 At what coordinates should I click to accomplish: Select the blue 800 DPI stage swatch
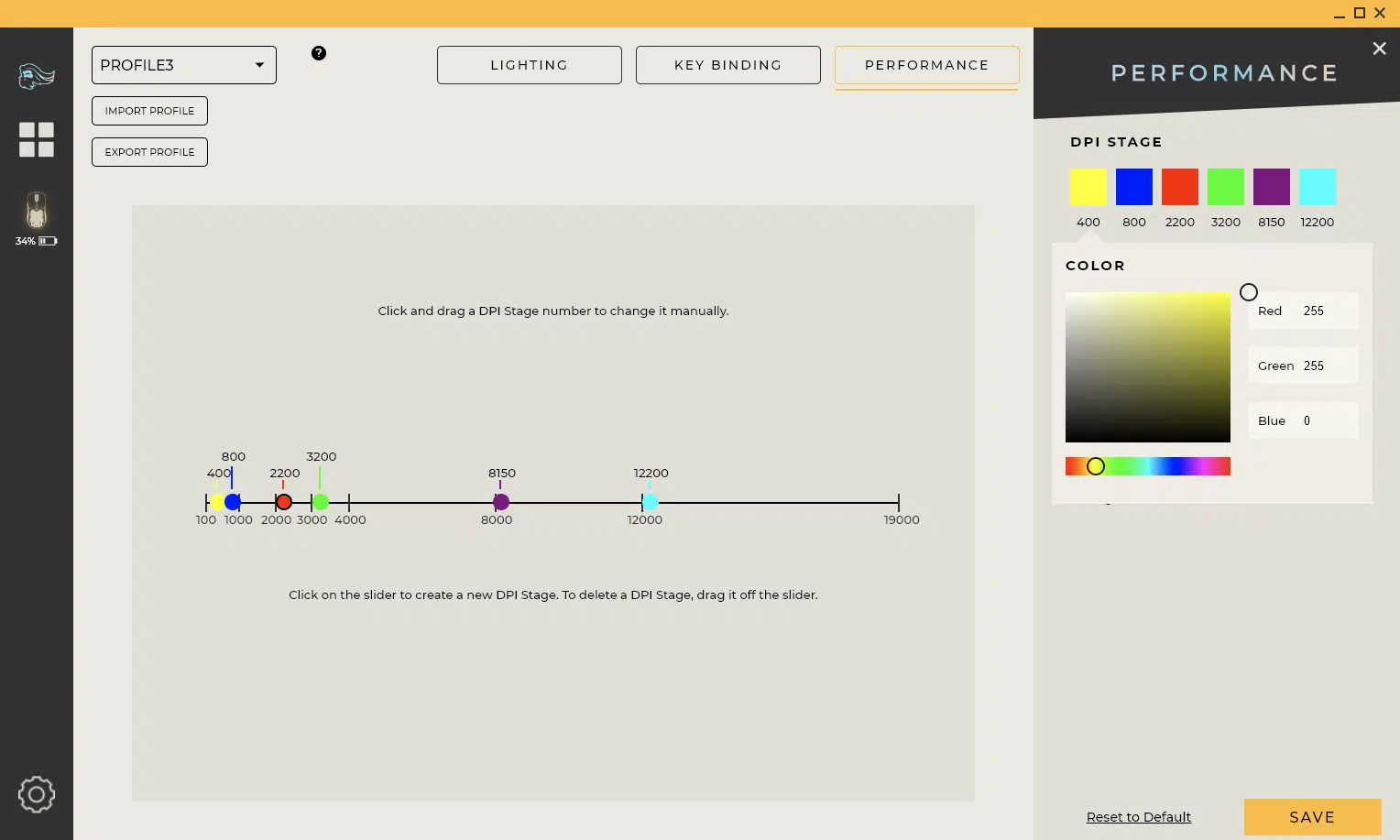coord(1133,187)
